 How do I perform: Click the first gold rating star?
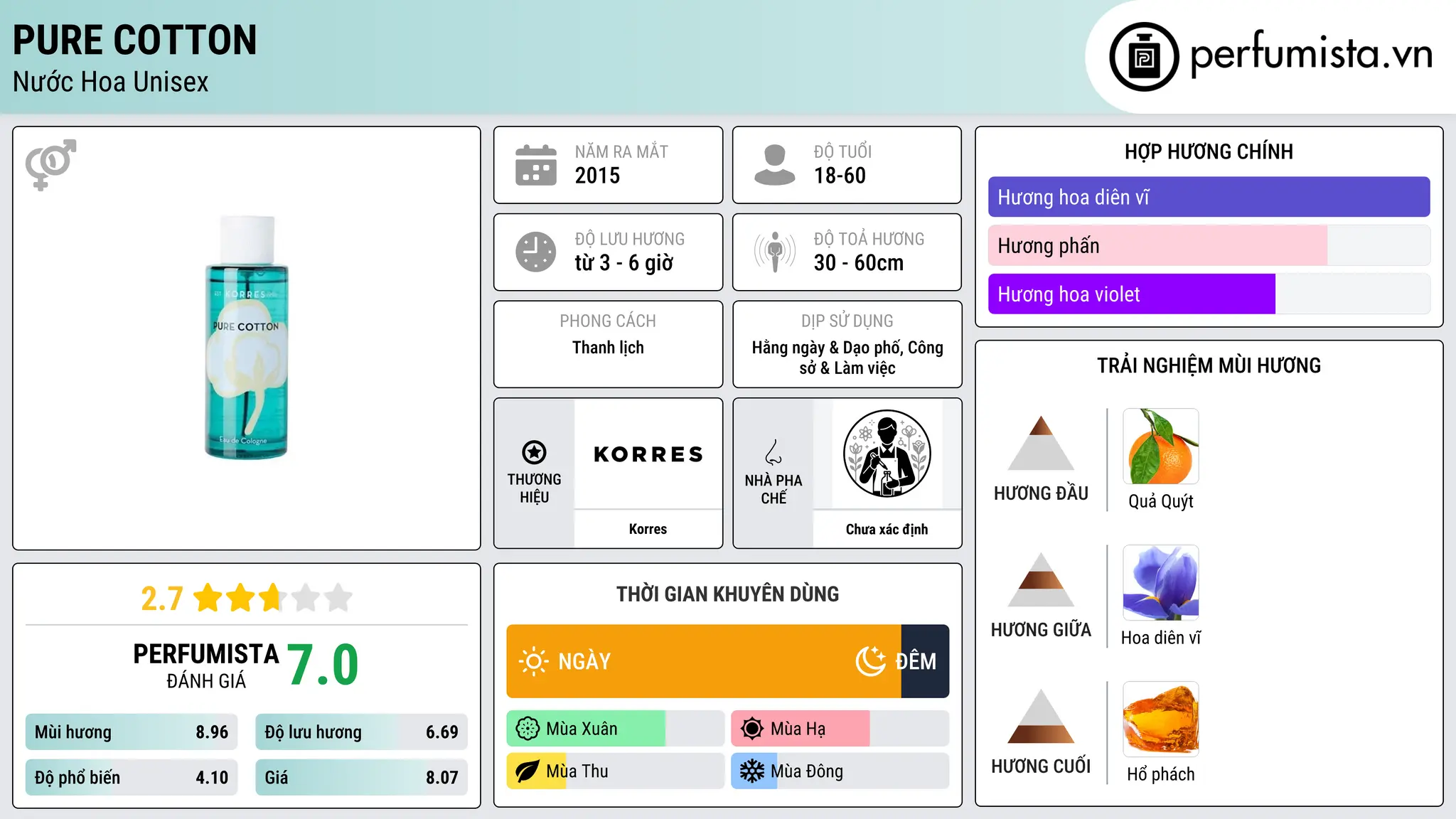click(x=208, y=598)
